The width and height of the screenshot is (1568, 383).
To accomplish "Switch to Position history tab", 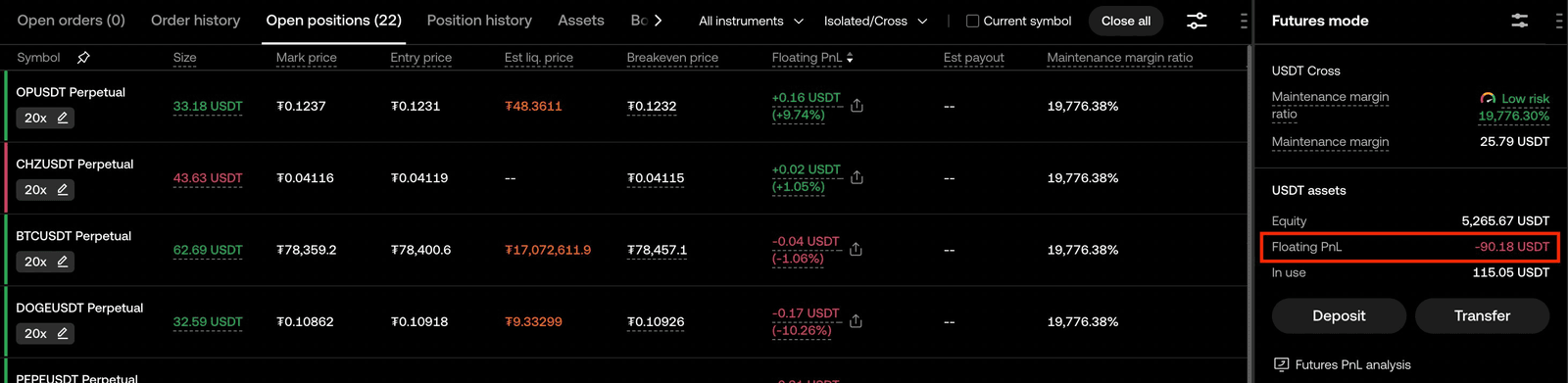I will tap(479, 21).
